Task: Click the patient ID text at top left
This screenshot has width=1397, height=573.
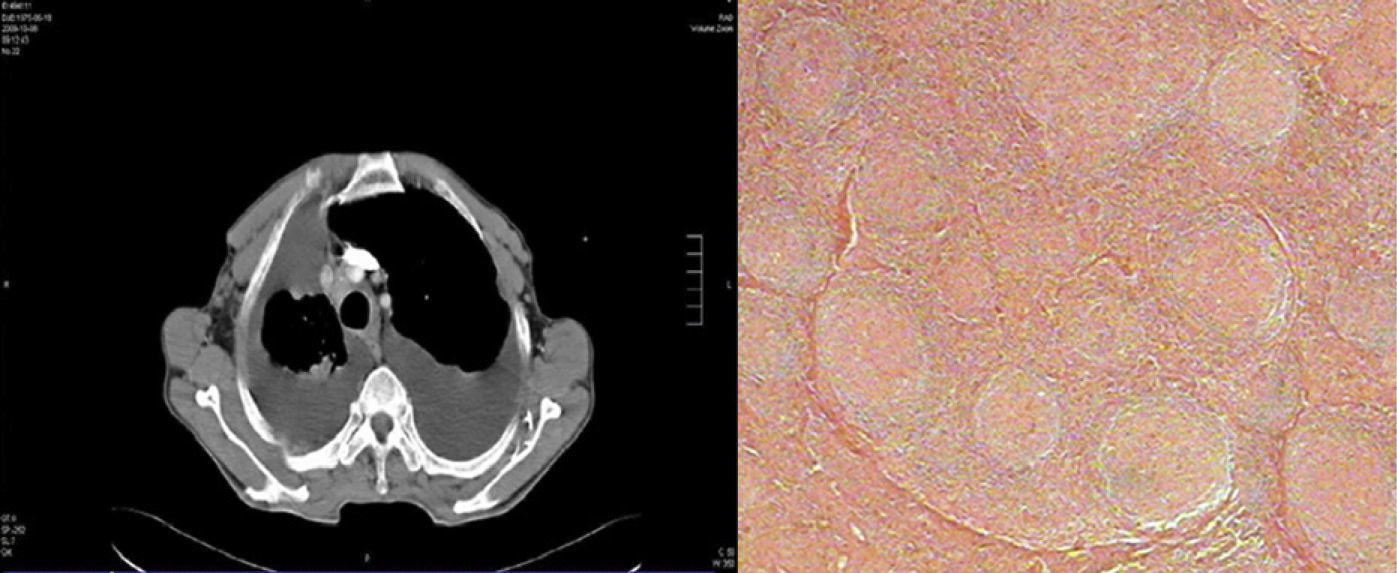Action: tap(18, 5)
